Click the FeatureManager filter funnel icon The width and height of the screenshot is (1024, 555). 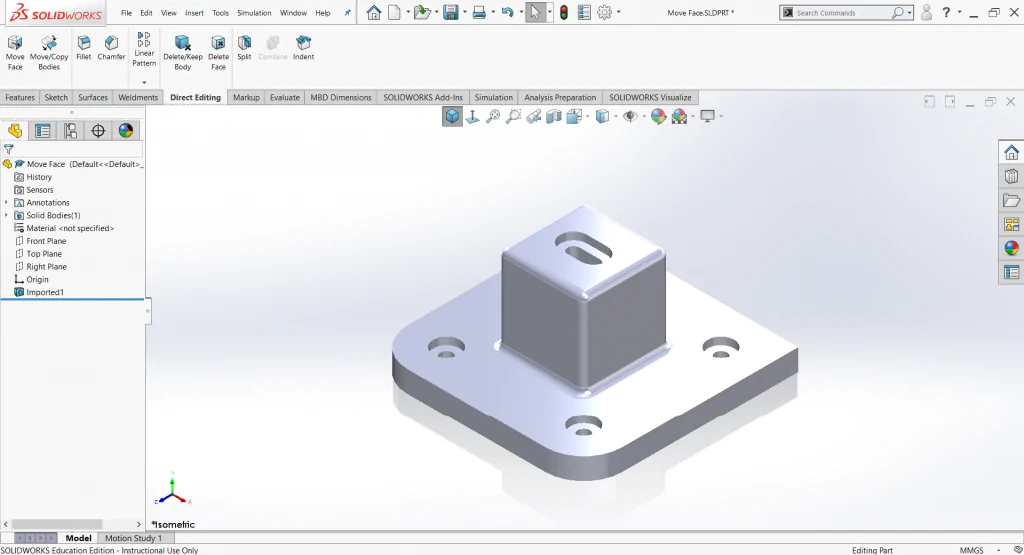click(x=8, y=149)
